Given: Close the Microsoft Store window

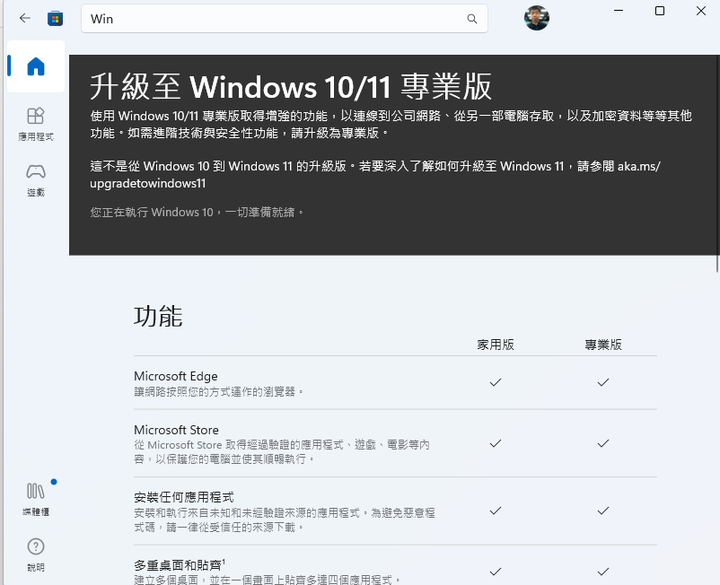Looking at the screenshot, I should tap(701, 11).
